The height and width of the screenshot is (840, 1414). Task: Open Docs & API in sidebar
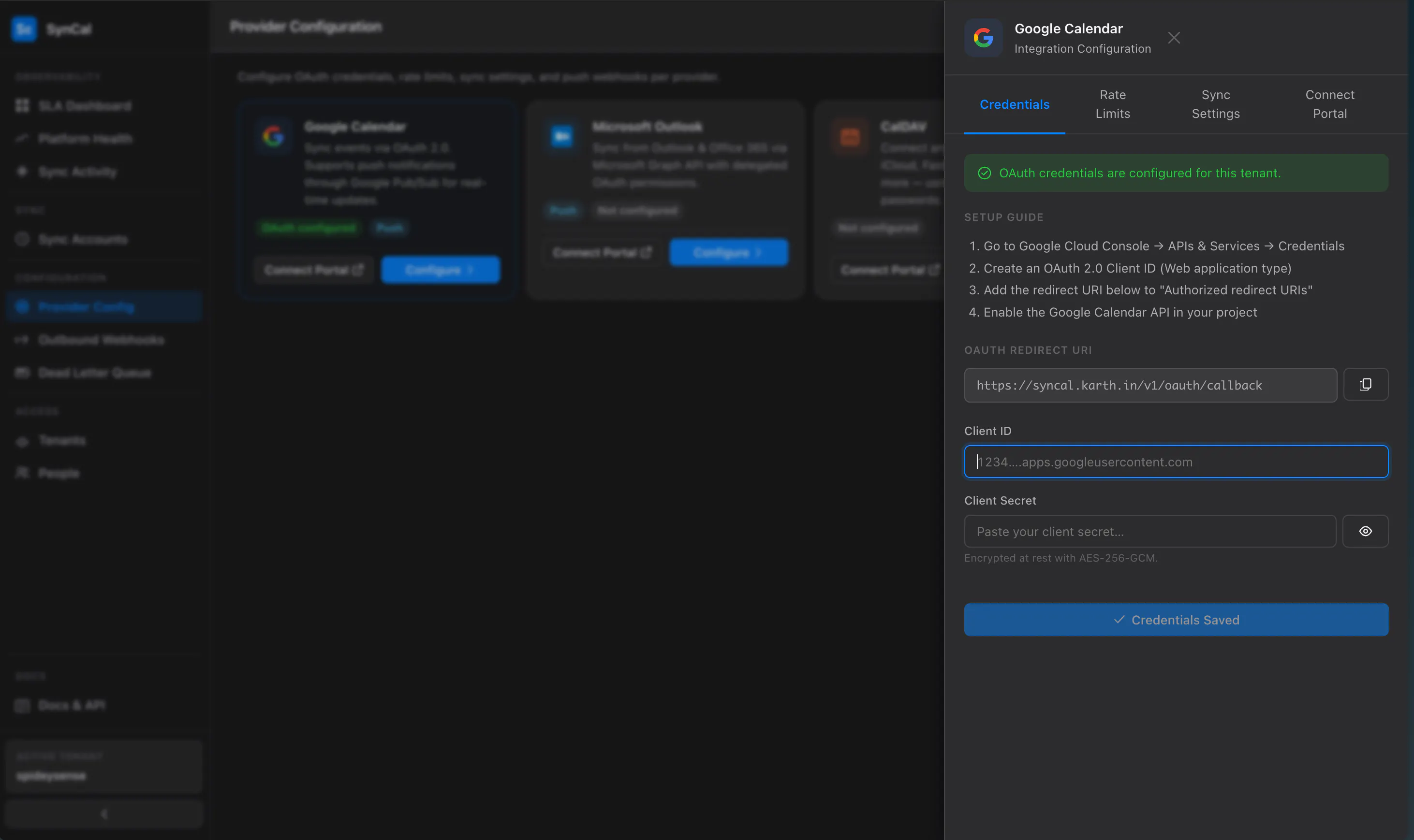pyautogui.click(x=104, y=705)
